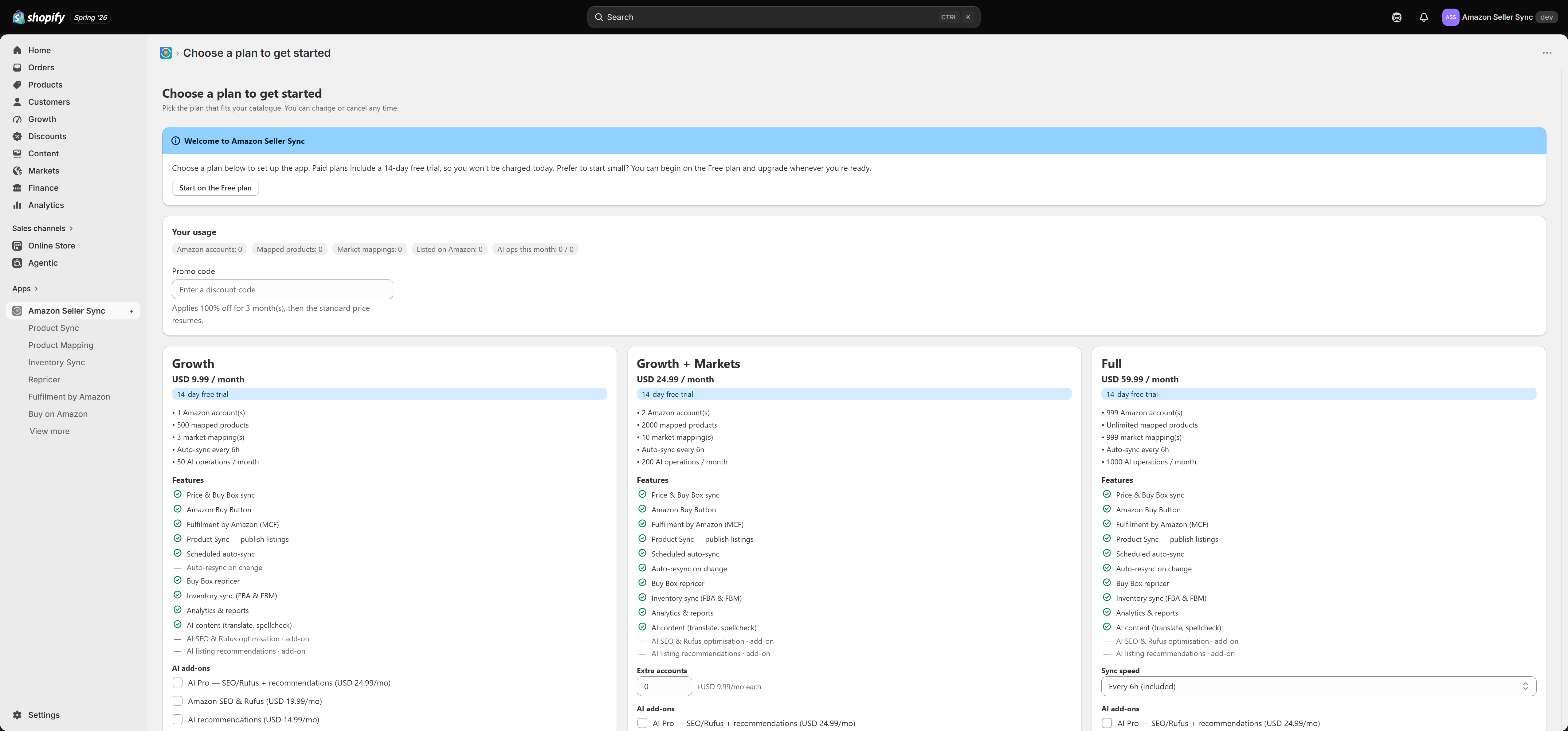
Task: Open Product Mapping submenu item
Action: coord(61,345)
